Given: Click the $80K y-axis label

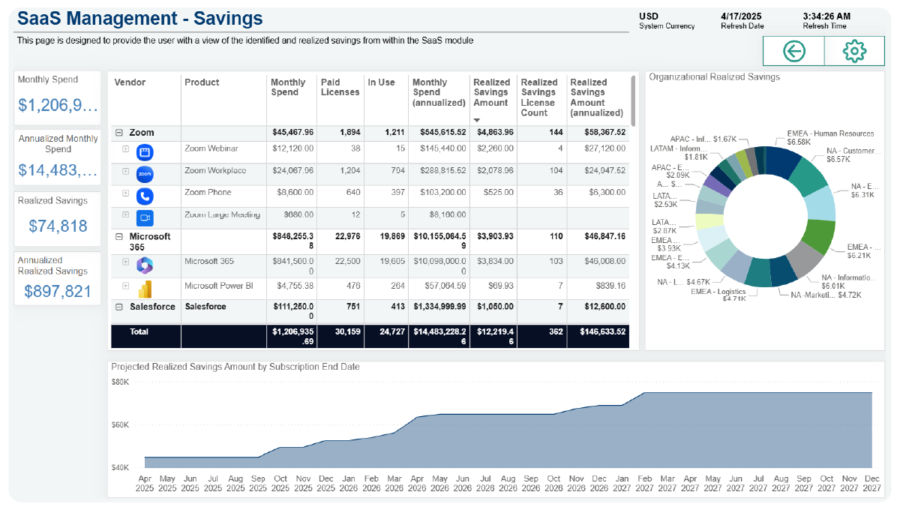Looking at the screenshot, I should (x=120, y=382).
